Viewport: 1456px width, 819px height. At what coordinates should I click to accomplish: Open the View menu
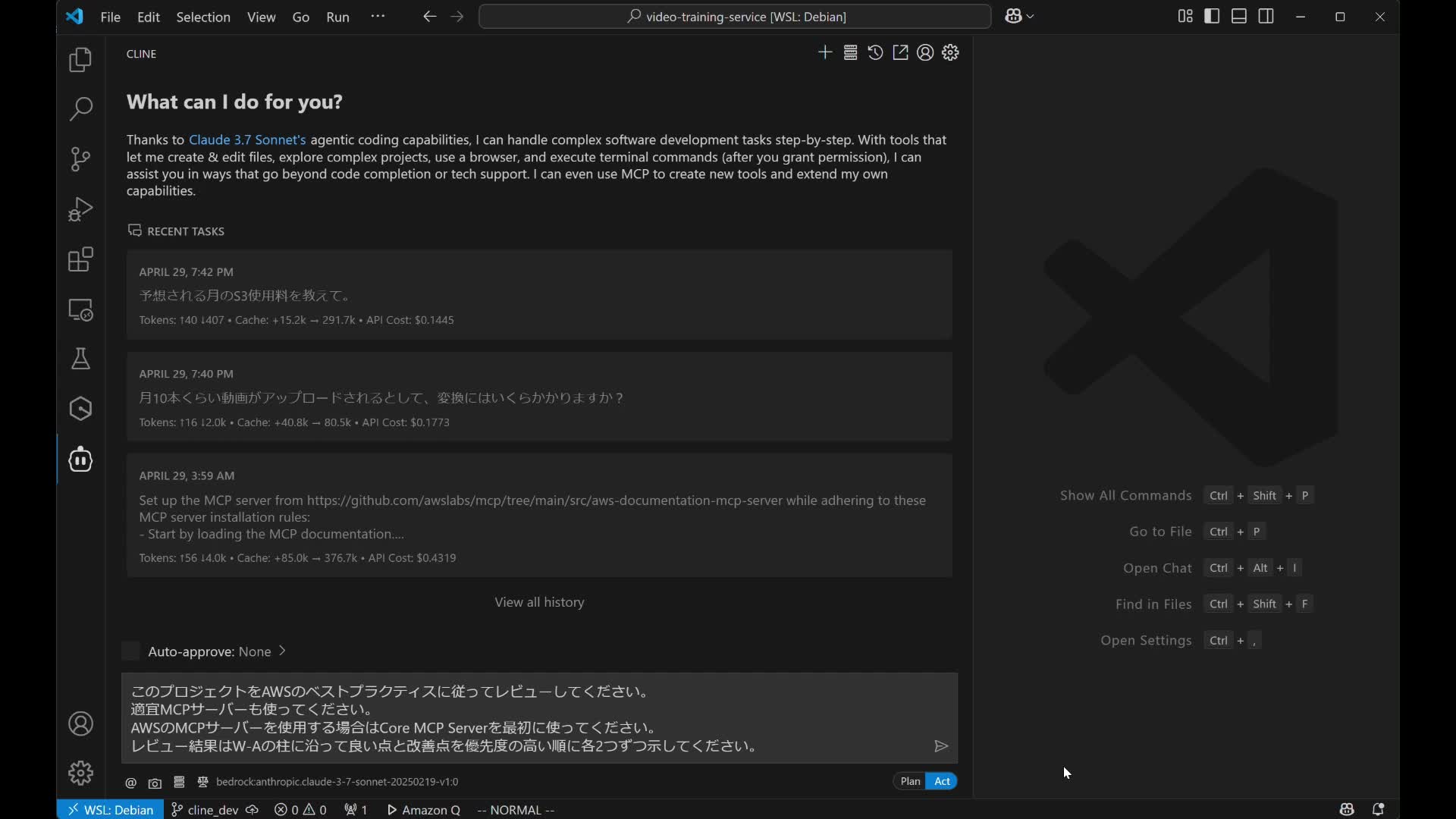point(262,17)
